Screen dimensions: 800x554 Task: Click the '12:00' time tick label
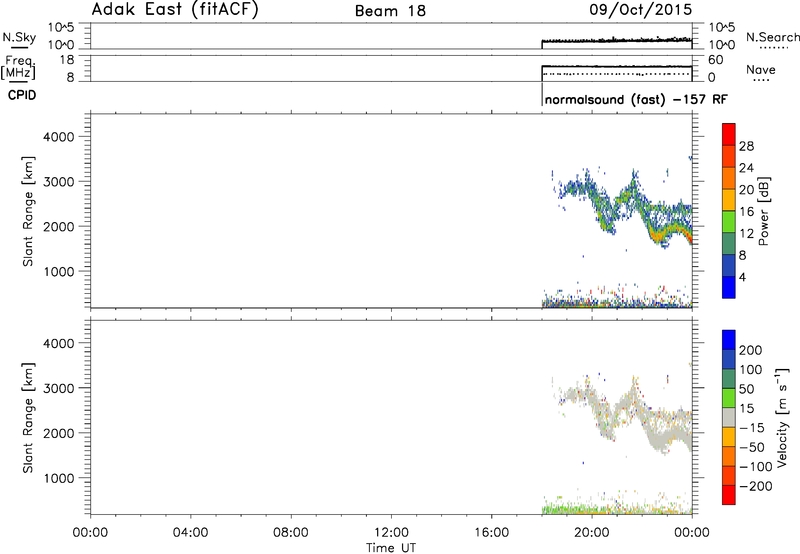click(x=391, y=533)
